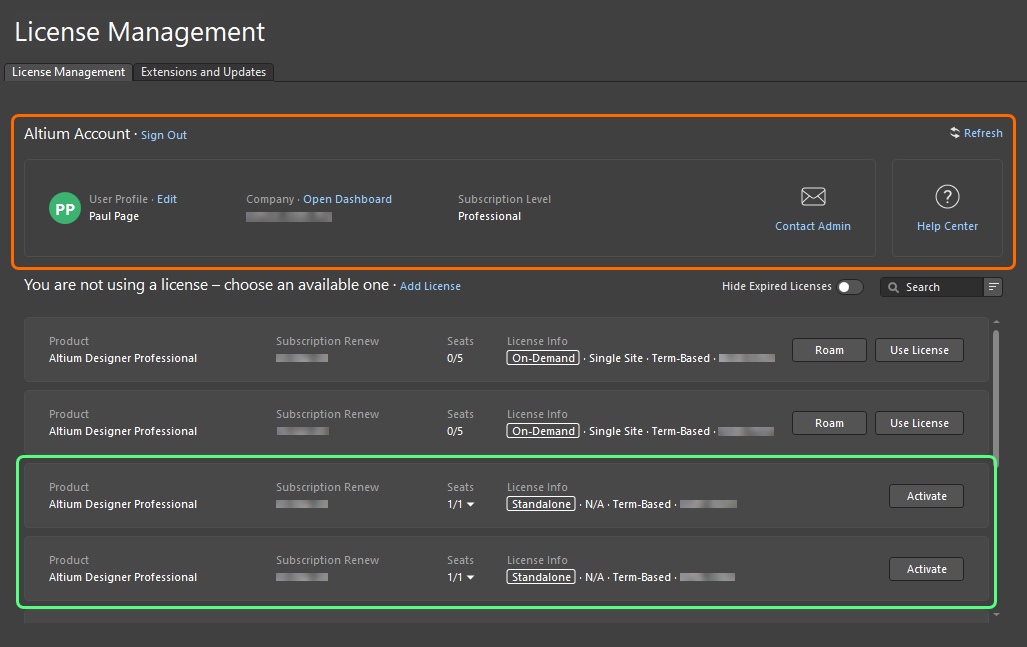Click the License Management page title
Image resolution: width=1027 pixels, height=647 pixels.
[x=140, y=32]
